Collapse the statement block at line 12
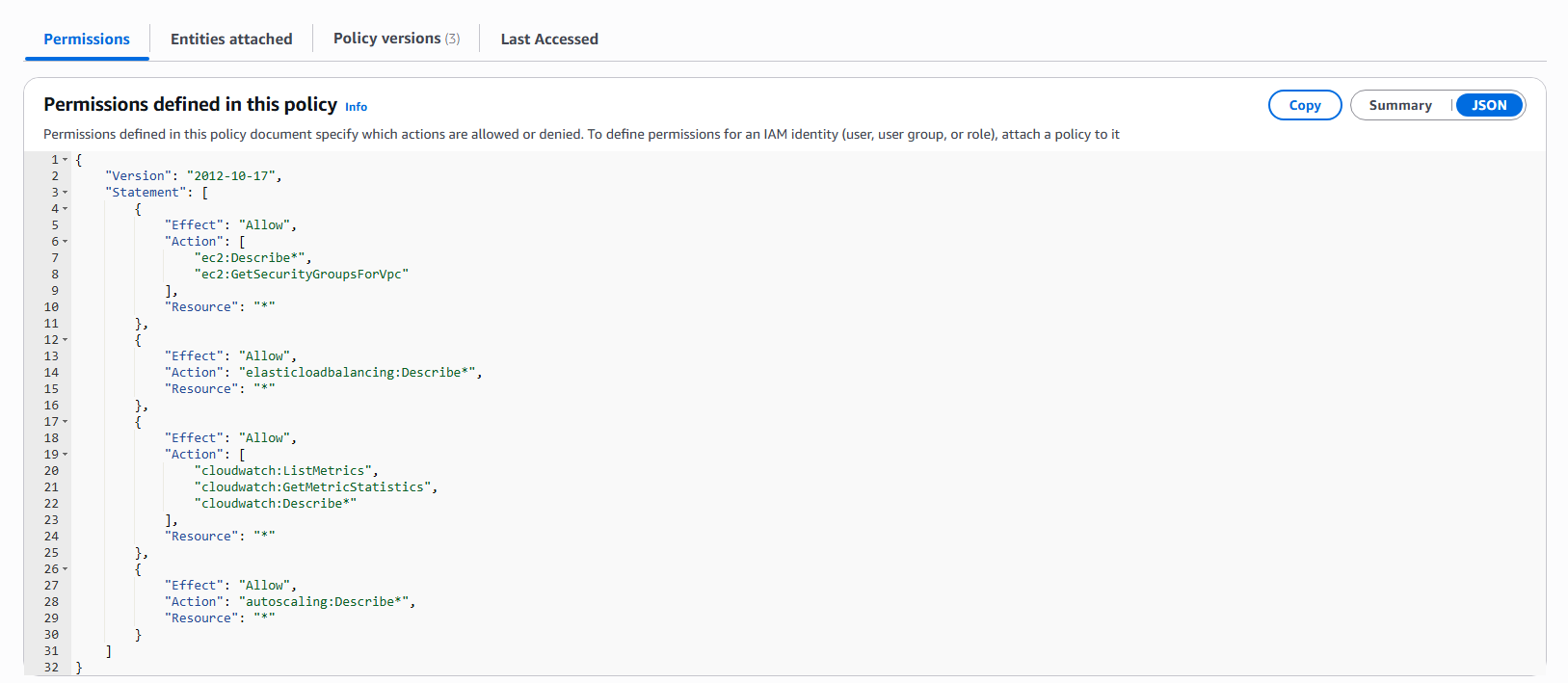Viewport: 1568px width, 683px height. click(65, 339)
